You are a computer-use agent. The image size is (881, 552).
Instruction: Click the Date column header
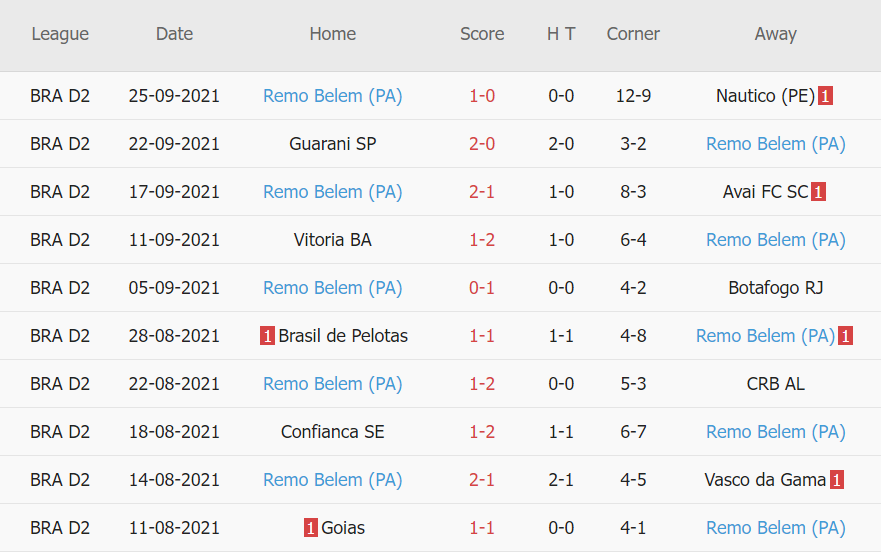click(x=174, y=34)
